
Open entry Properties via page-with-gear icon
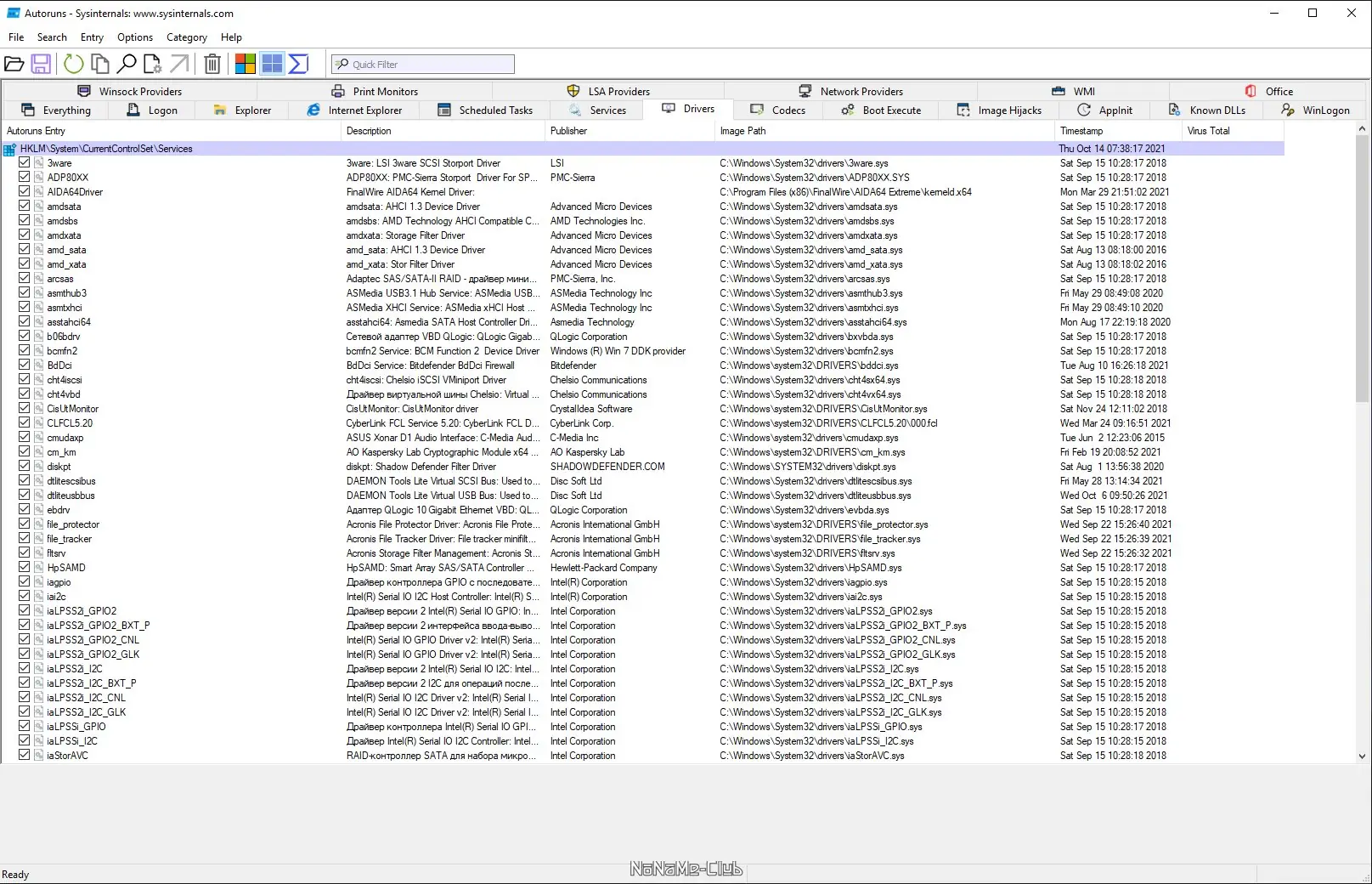(153, 64)
